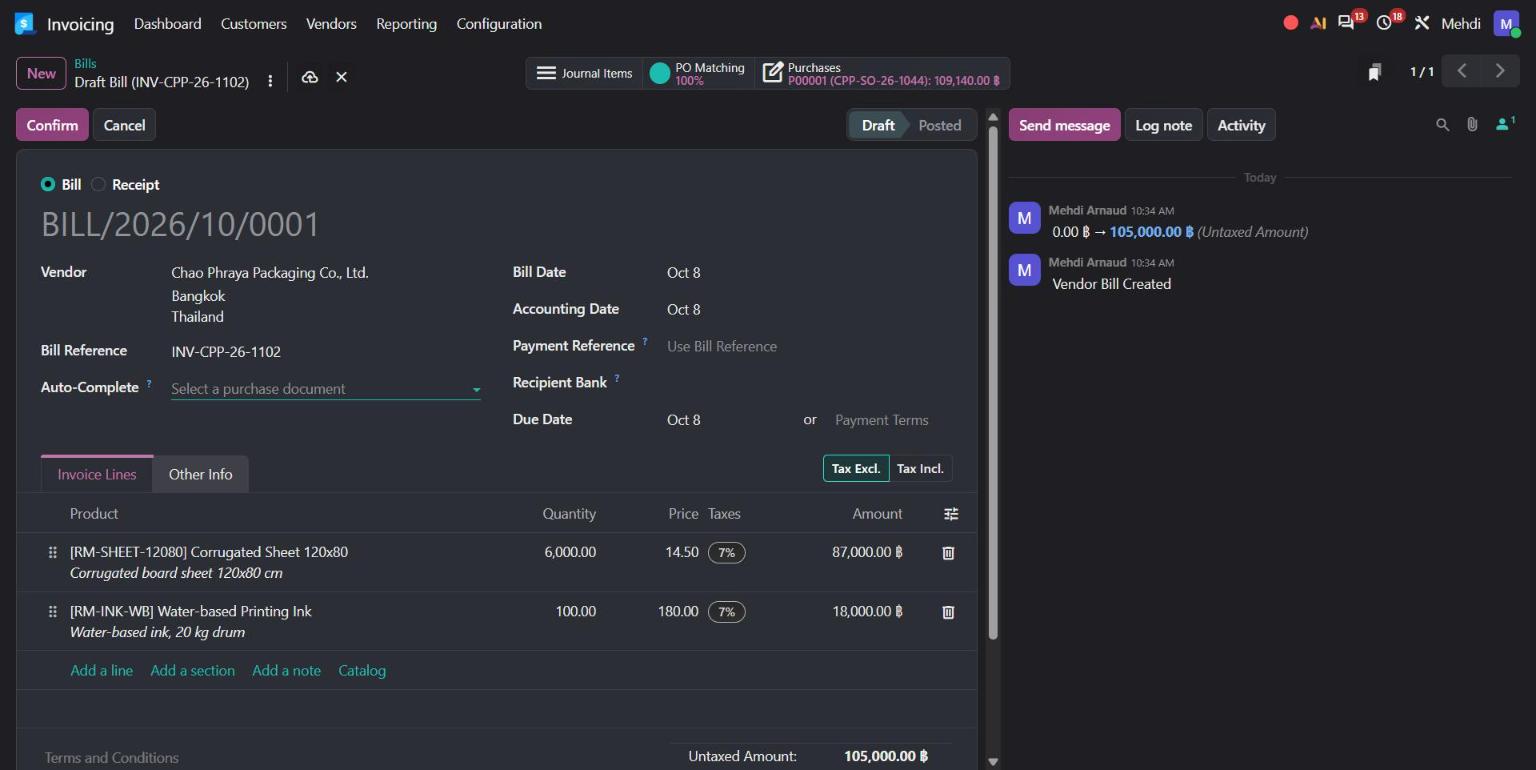
Task: Switch to the Other Info tab
Action: 200,474
